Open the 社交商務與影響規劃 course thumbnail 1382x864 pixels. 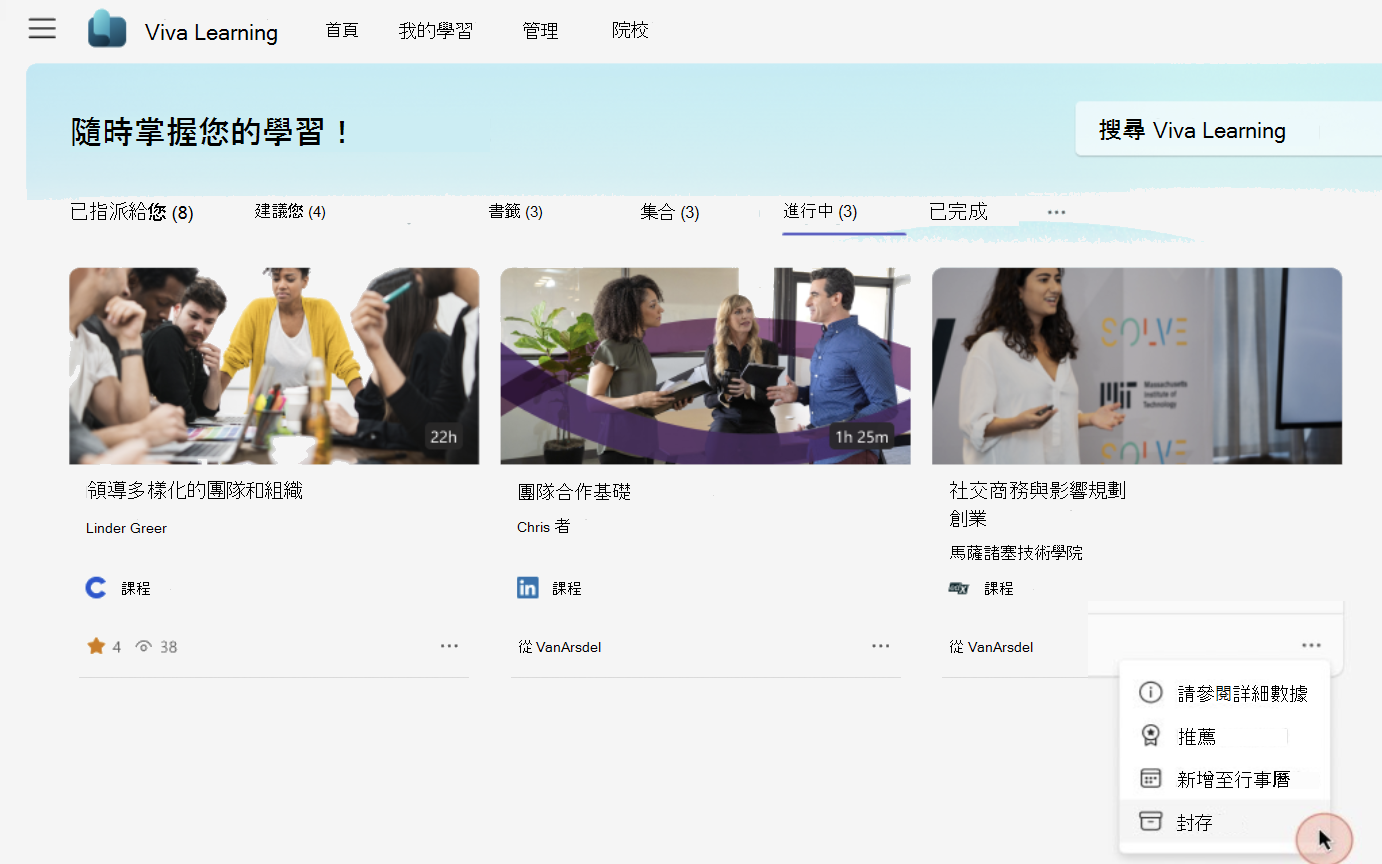click(x=1137, y=366)
